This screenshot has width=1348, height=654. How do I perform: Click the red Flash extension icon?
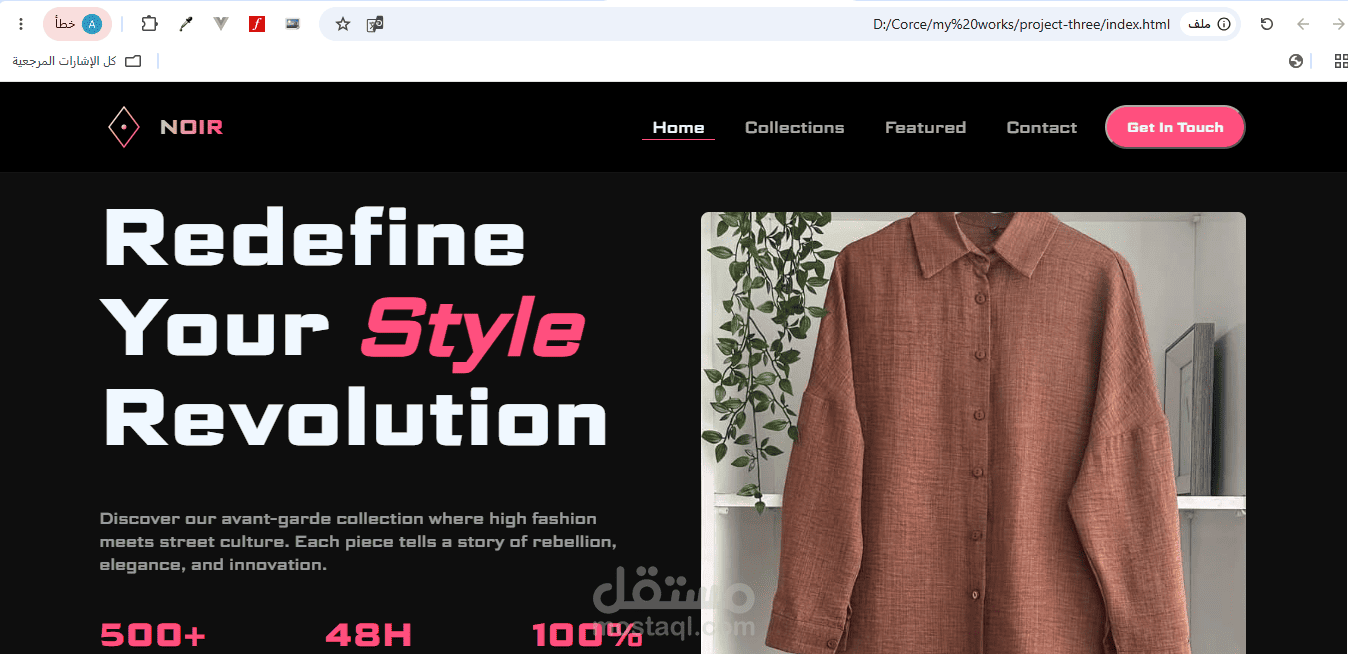click(257, 24)
